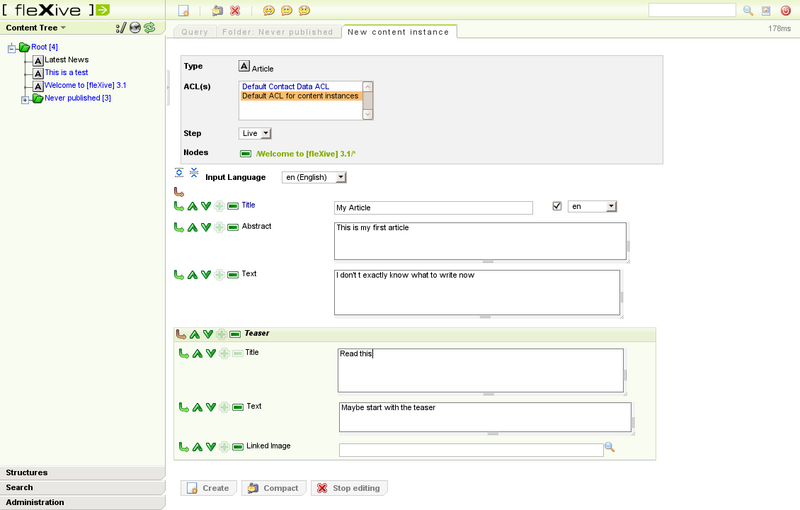Open the Step dropdown showing Live
The height and width of the screenshot is (510, 800).
(x=256, y=133)
